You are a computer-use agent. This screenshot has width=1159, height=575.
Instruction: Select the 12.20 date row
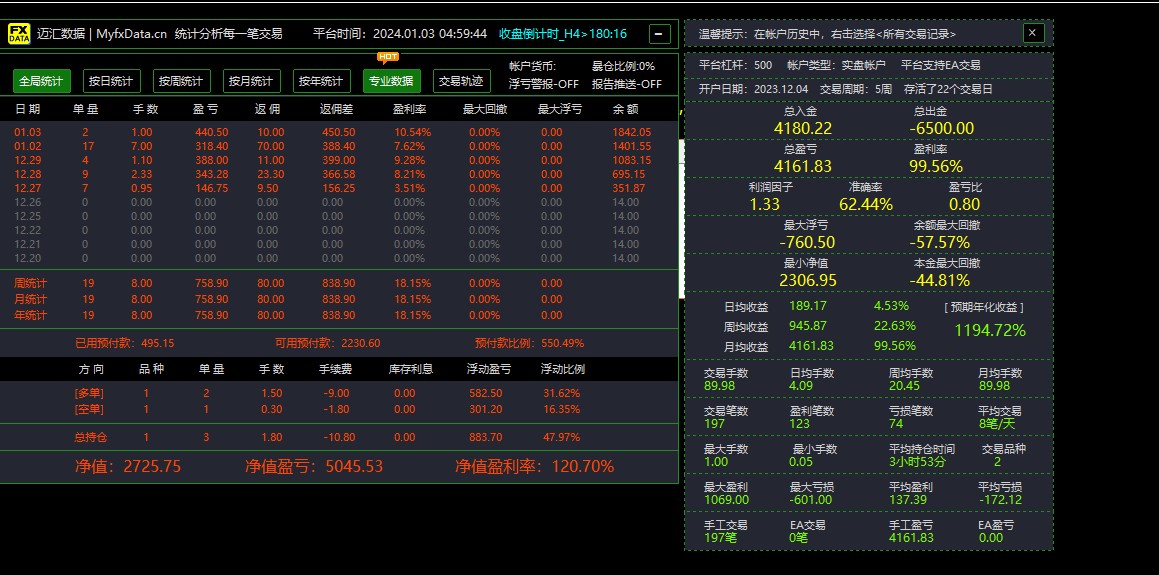point(339,259)
